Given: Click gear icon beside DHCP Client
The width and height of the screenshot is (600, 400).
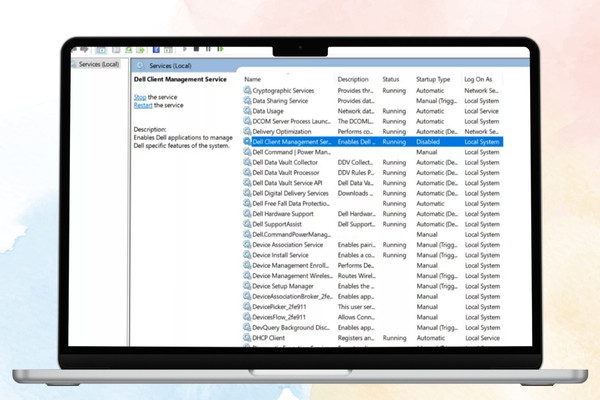Looking at the screenshot, I should (248, 338).
